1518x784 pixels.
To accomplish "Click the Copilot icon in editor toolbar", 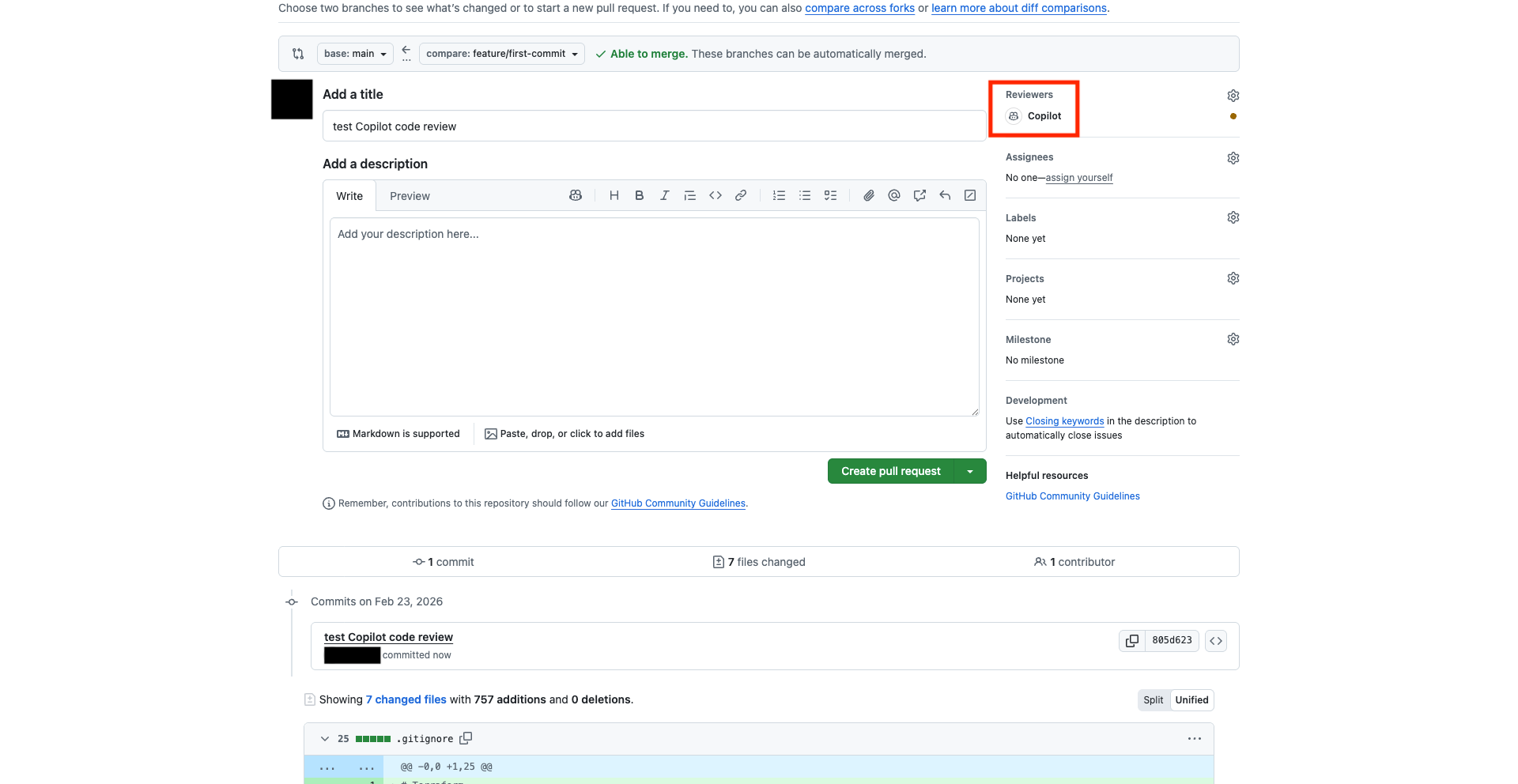I will tap(576, 196).
